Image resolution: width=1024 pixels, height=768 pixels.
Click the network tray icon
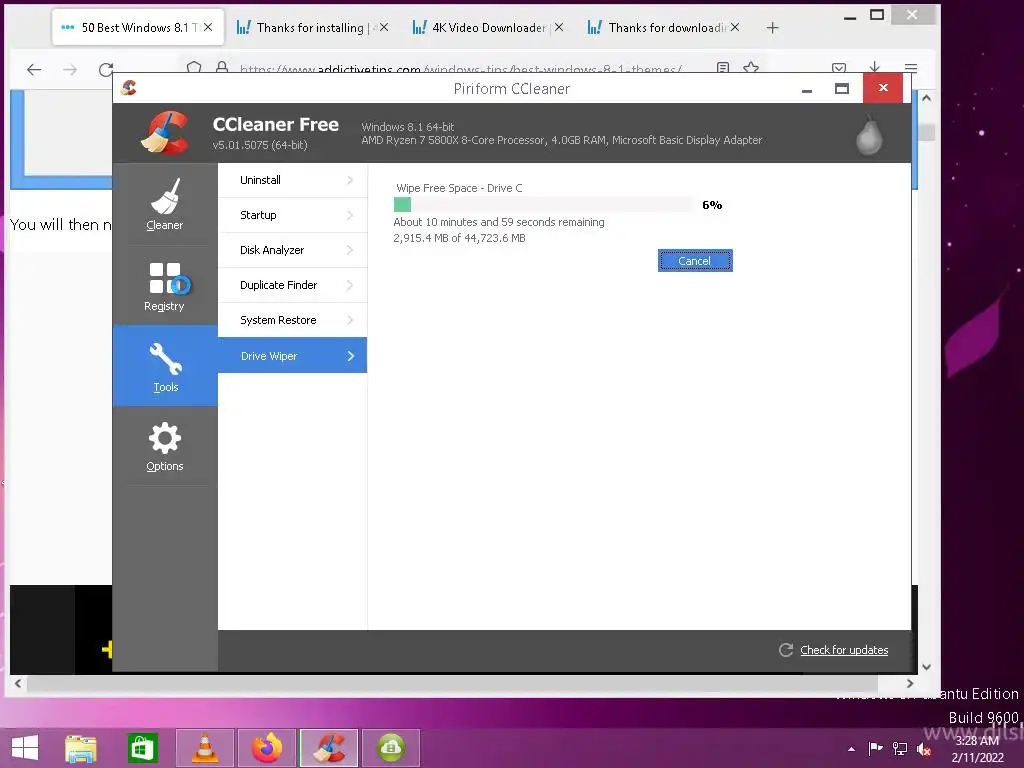click(x=900, y=748)
